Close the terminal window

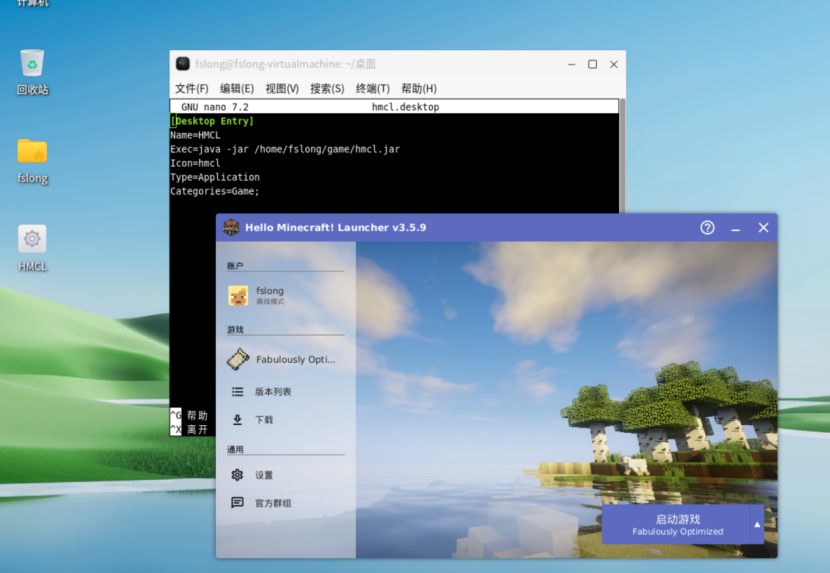(614, 64)
